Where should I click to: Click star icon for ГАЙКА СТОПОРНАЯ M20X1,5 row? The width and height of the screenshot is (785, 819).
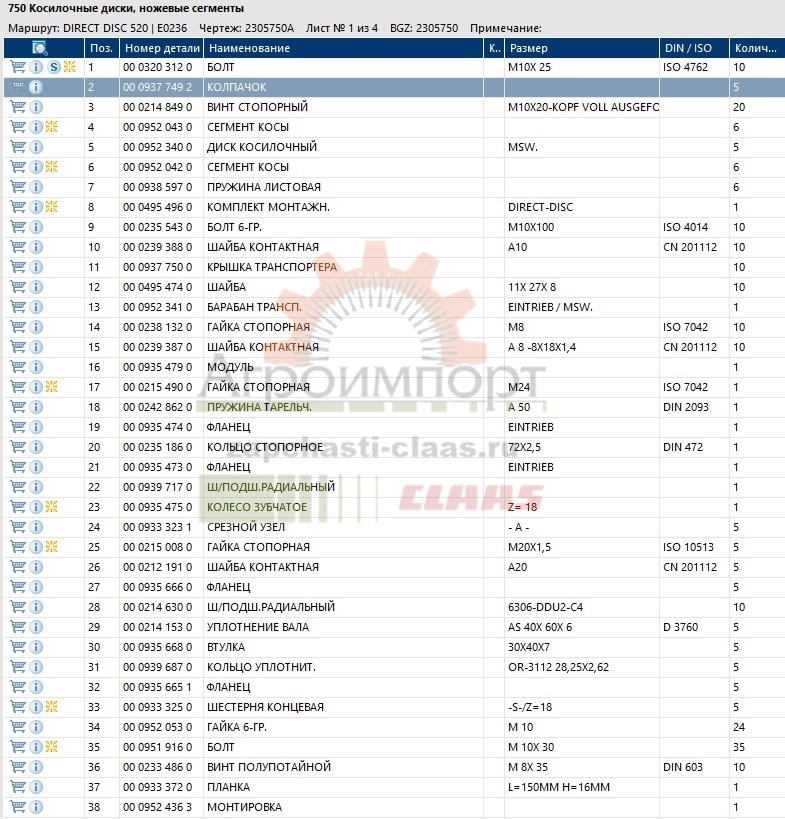(51, 547)
